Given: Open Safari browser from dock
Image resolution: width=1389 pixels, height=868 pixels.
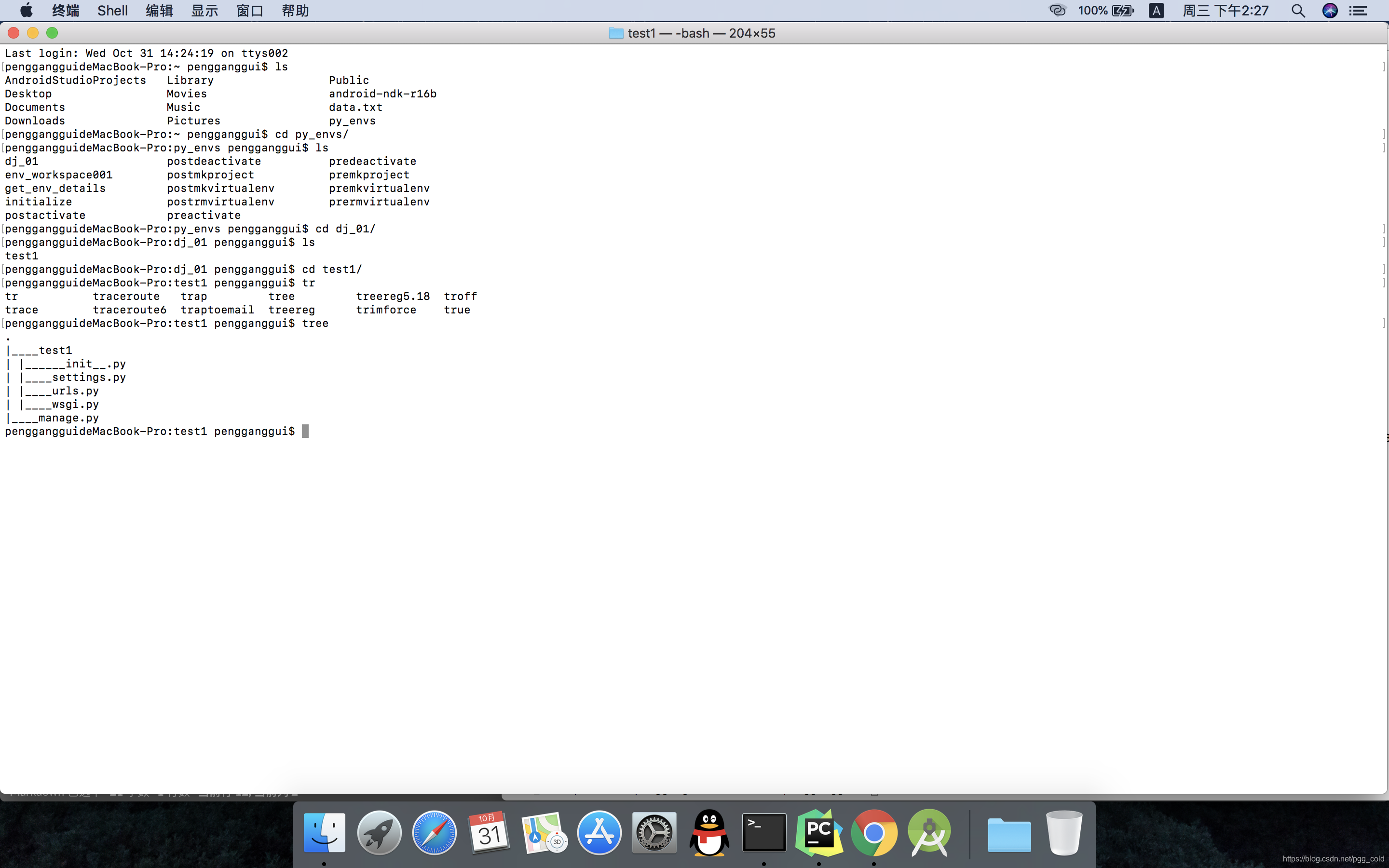Looking at the screenshot, I should pyautogui.click(x=435, y=832).
